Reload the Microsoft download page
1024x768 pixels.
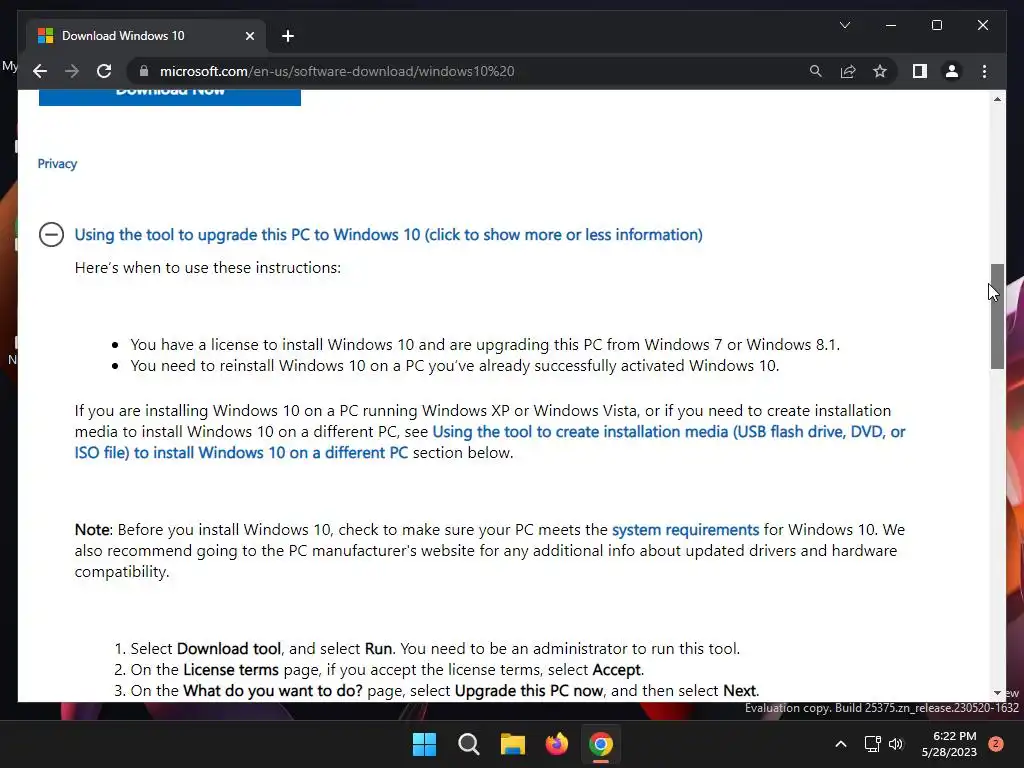tap(104, 71)
